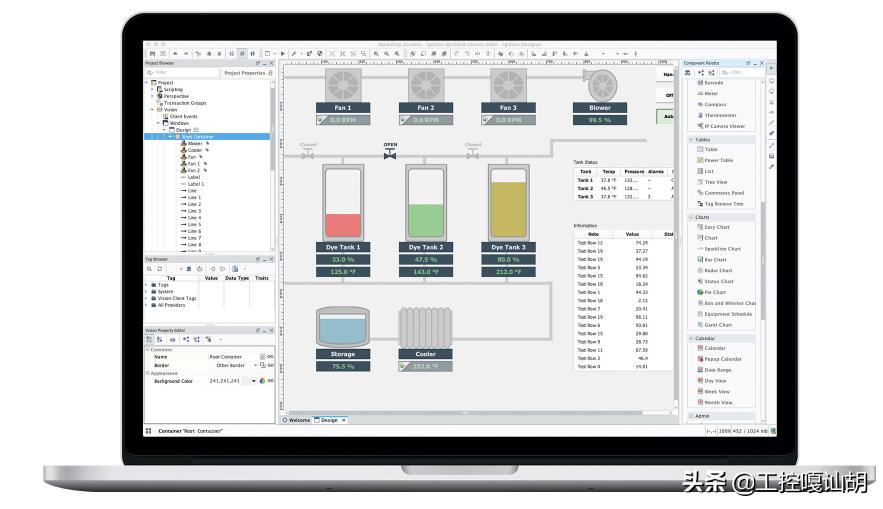Select the Power Table component
The image size is (883, 509).
pos(715,160)
